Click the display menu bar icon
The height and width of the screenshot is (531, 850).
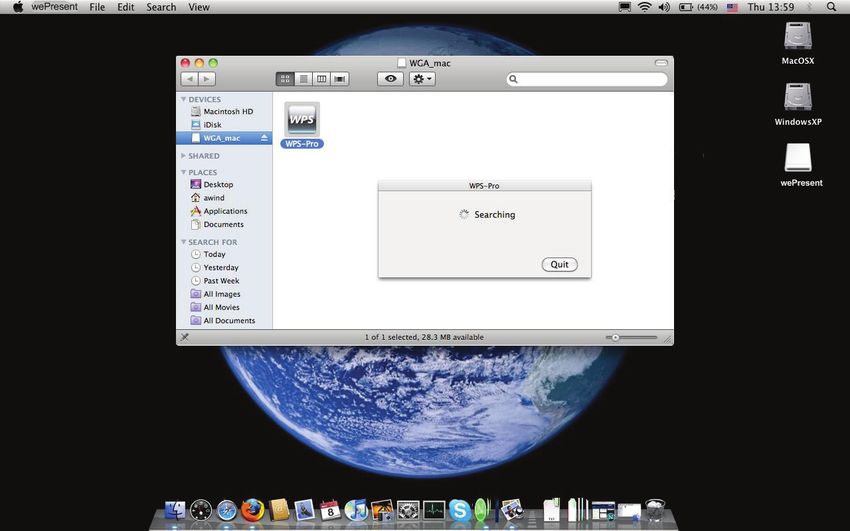click(624, 7)
